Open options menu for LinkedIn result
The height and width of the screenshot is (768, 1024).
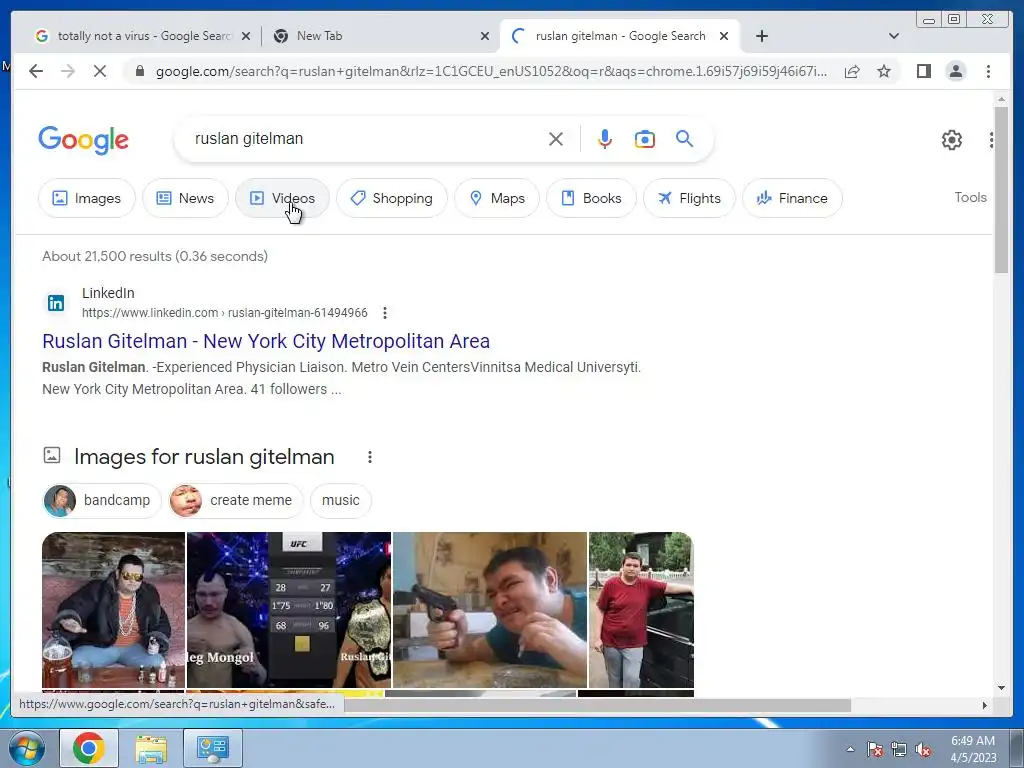[x=385, y=313]
